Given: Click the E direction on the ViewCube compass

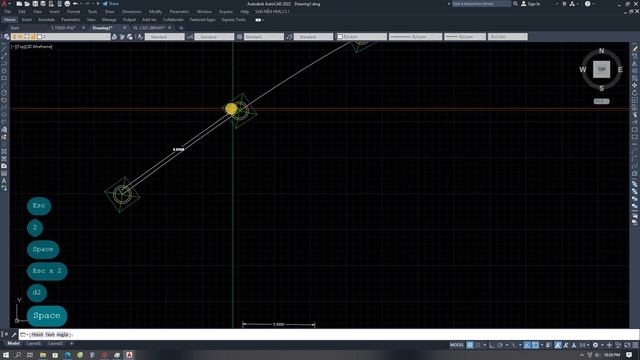Looking at the screenshot, I should [620, 70].
